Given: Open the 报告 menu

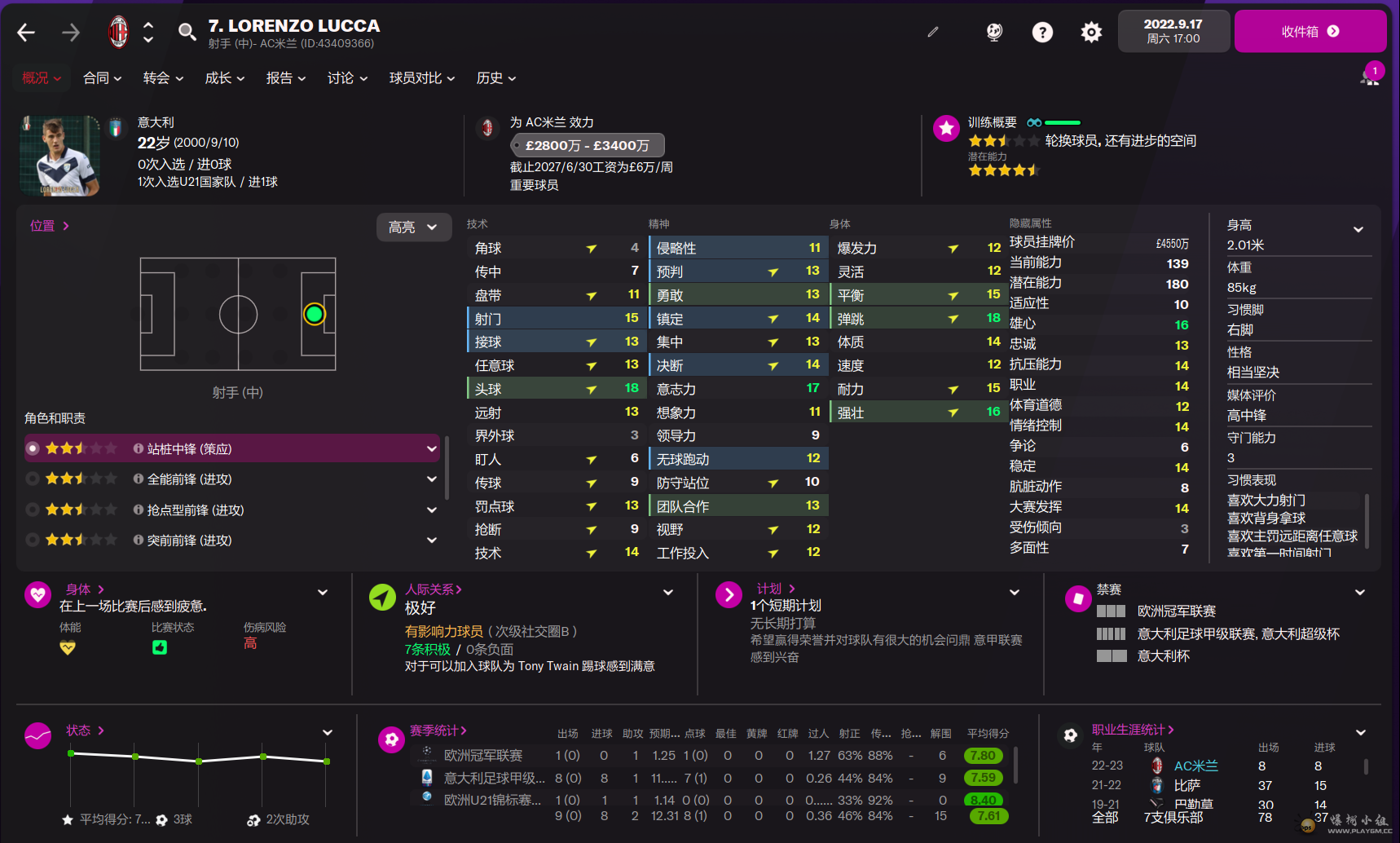Looking at the screenshot, I should tap(286, 78).
